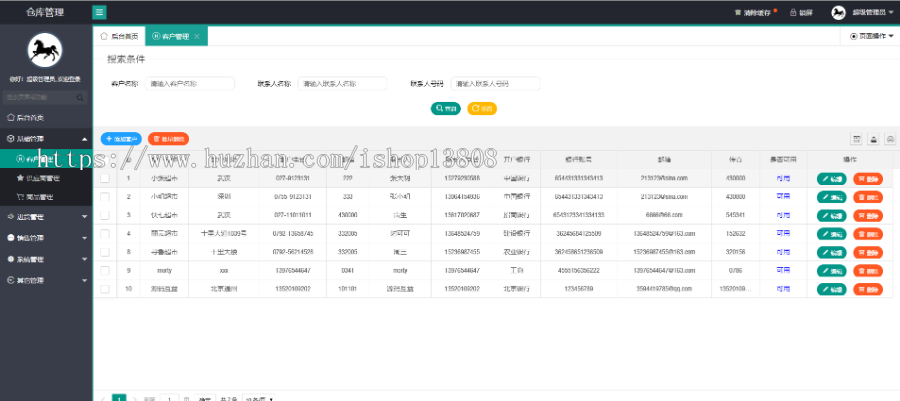The width and height of the screenshot is (900, 401).
Task: Edit the row 10 customer from 北京通州
Action: pos(832,289)
